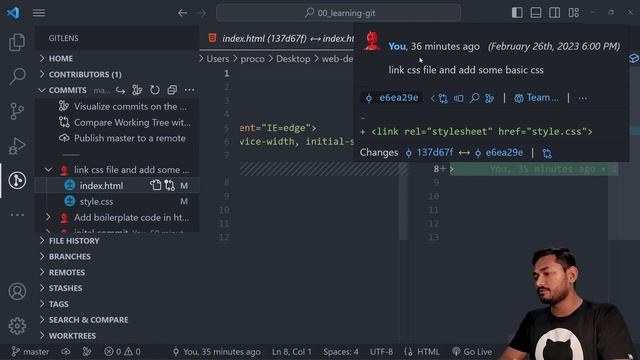Expand the 'Add boilerplate code in ht...' commit
Image resolution: width=640 pixels, height=360 pixels.
coord(49,218)
